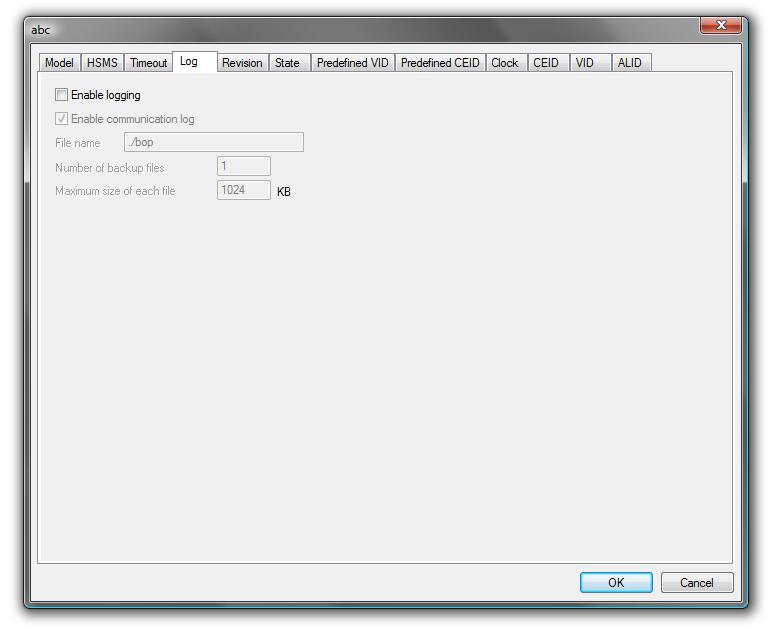Click the Maximum size of each file field
Image resolution: width=773 pixels, height=630 pixels.
tap(243, 190)
